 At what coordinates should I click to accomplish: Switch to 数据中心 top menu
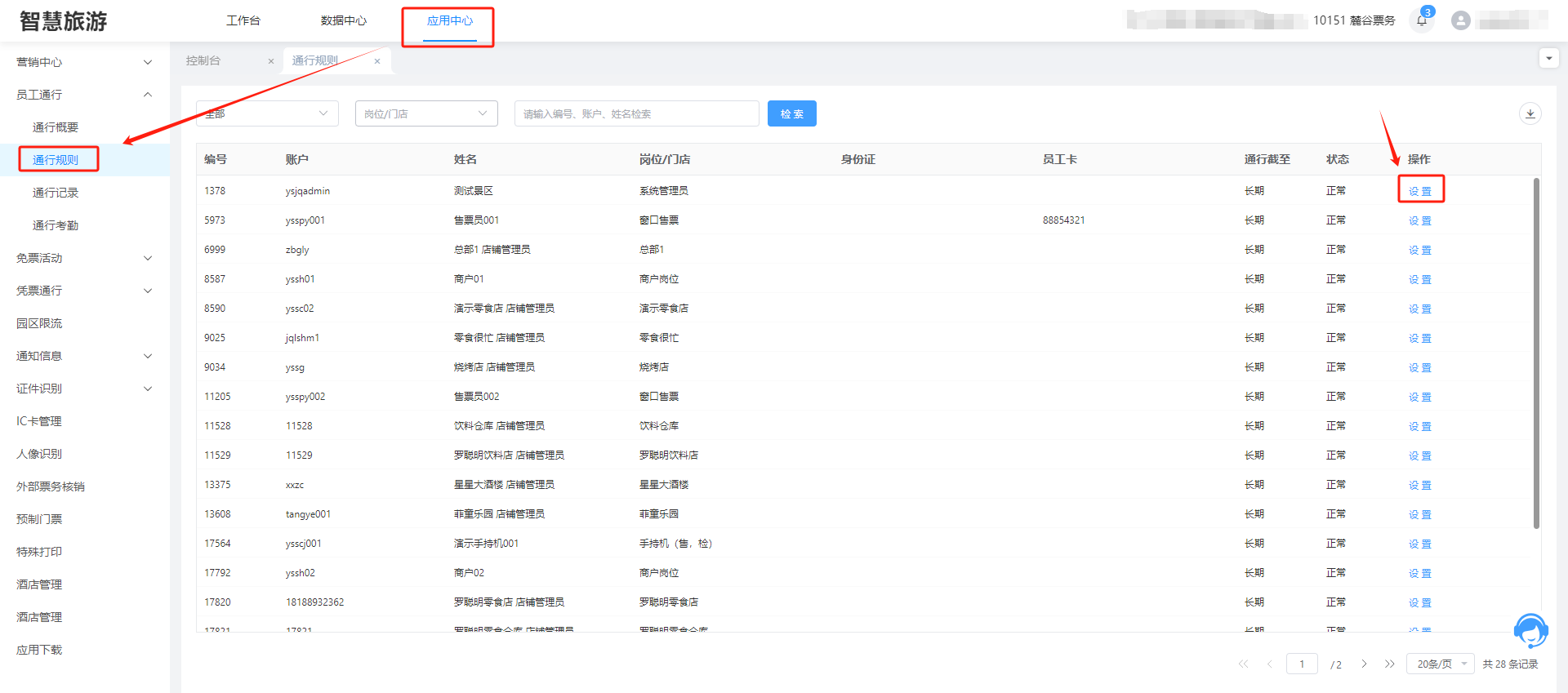(x=343, y=20)
